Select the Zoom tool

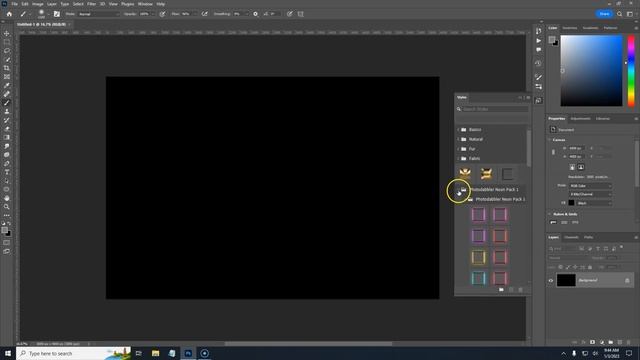click(7, 207)
